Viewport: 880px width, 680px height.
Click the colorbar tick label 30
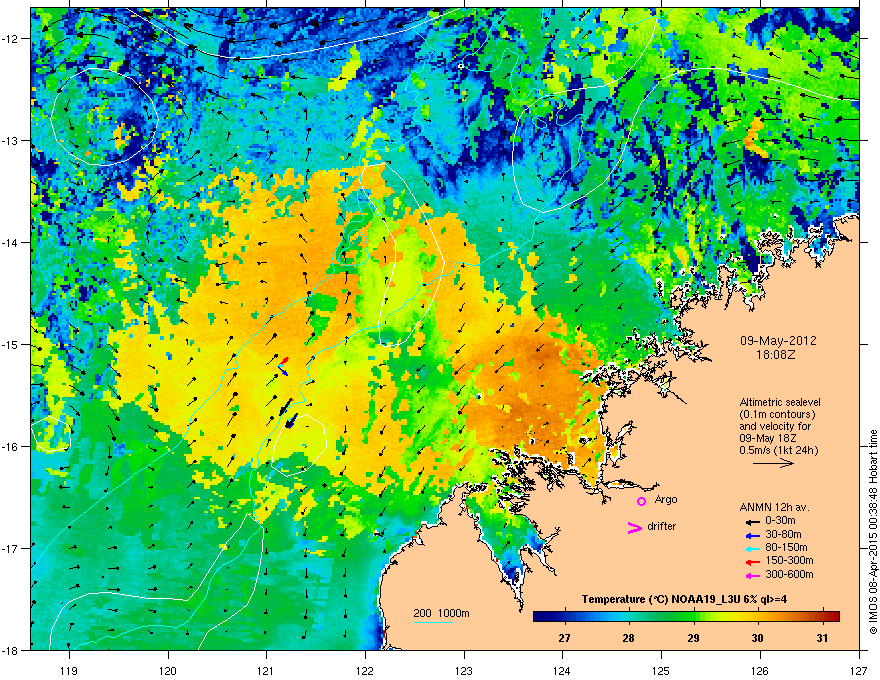tap(758, 638)
